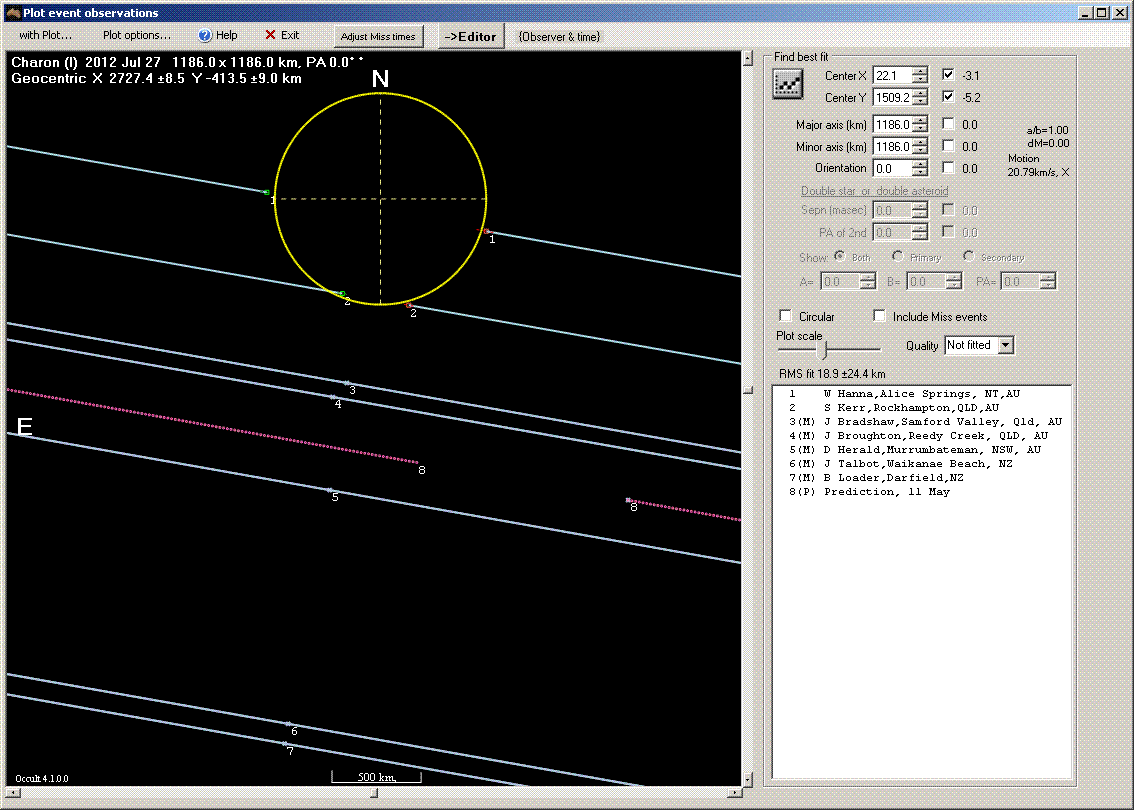1134x810 pixels.
Task: Click the PA of 2nd spinner arrows
Action: click(919, 232)
